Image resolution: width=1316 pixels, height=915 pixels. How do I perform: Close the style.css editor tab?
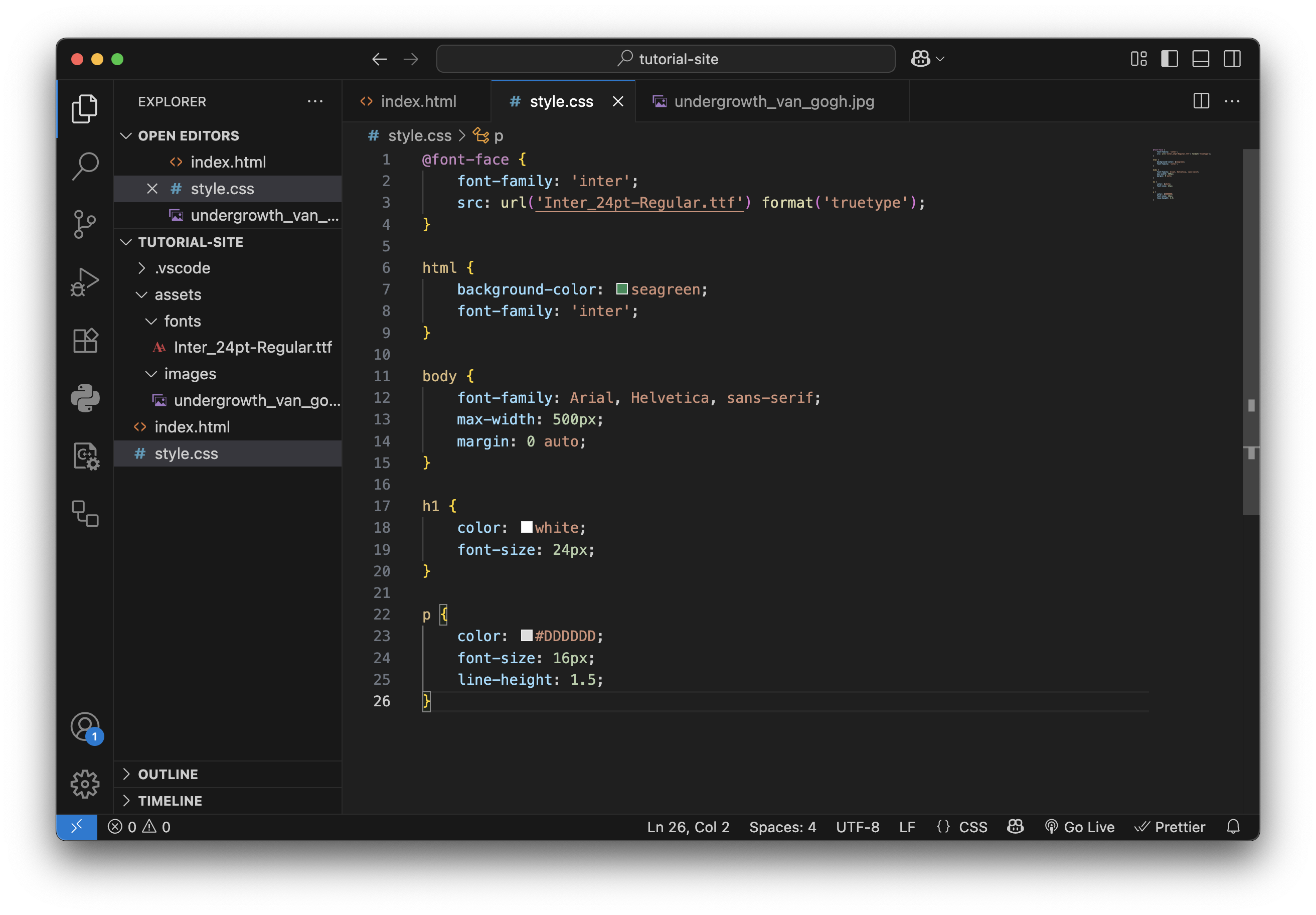click(618, 101)
